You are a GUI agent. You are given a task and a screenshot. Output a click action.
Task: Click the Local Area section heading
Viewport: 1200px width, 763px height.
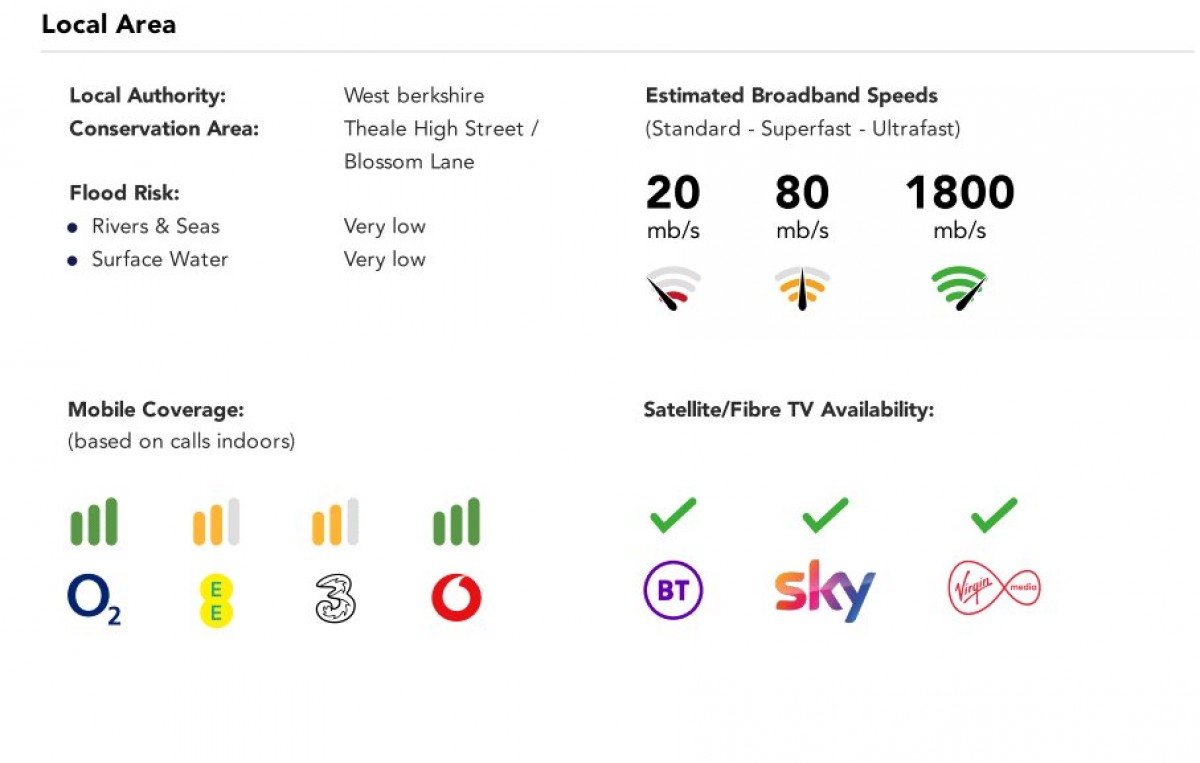tap(108, 25)
